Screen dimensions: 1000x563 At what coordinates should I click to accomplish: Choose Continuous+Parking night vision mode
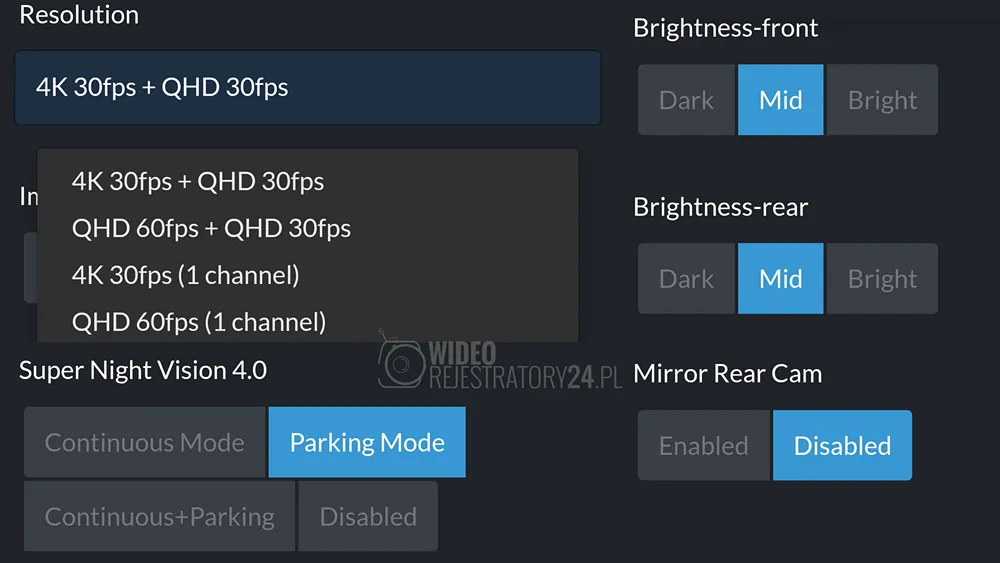160,517
